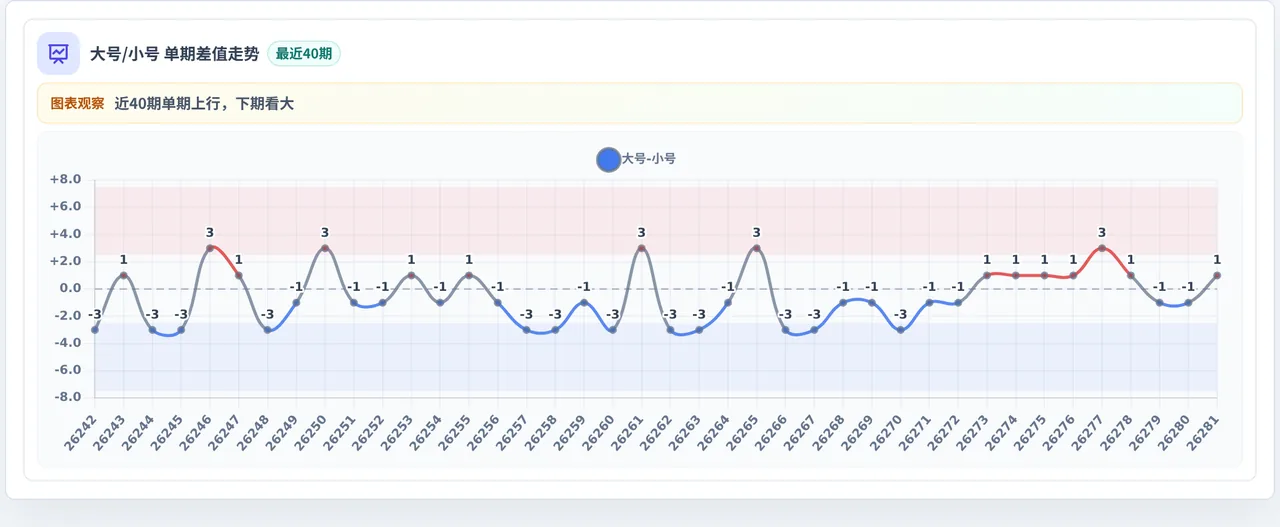Click the data point at period 26246
This screenshot has height=527, width=1280.
[x=210, y=248]
